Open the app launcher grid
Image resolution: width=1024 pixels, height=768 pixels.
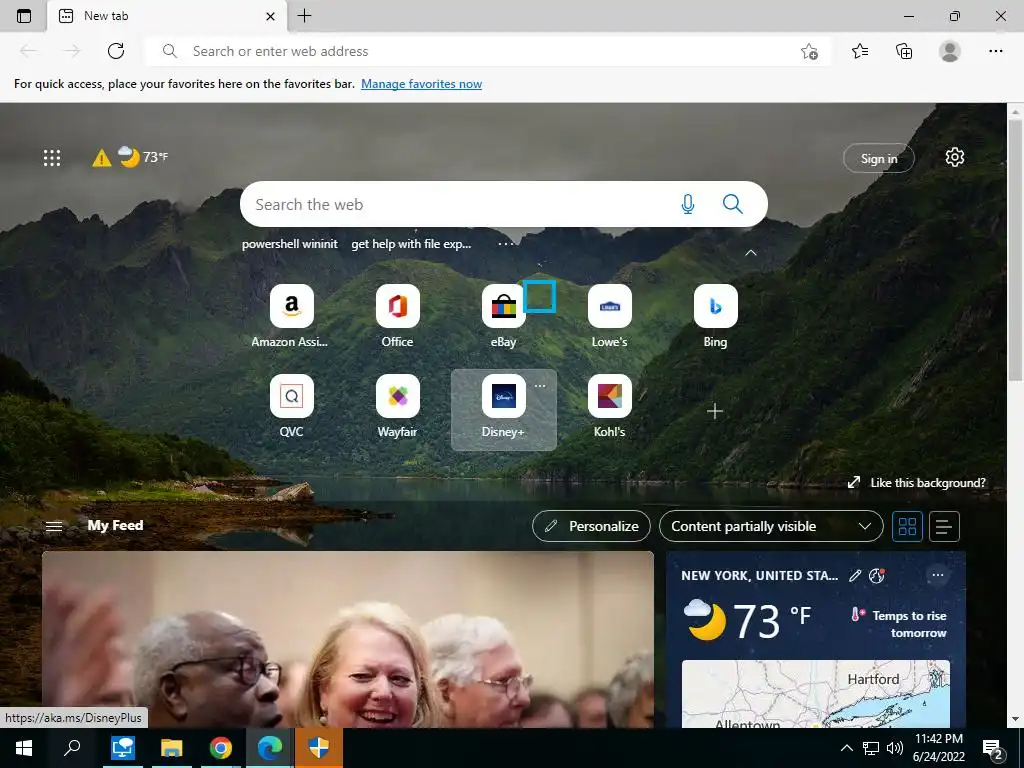click(52, 157)
